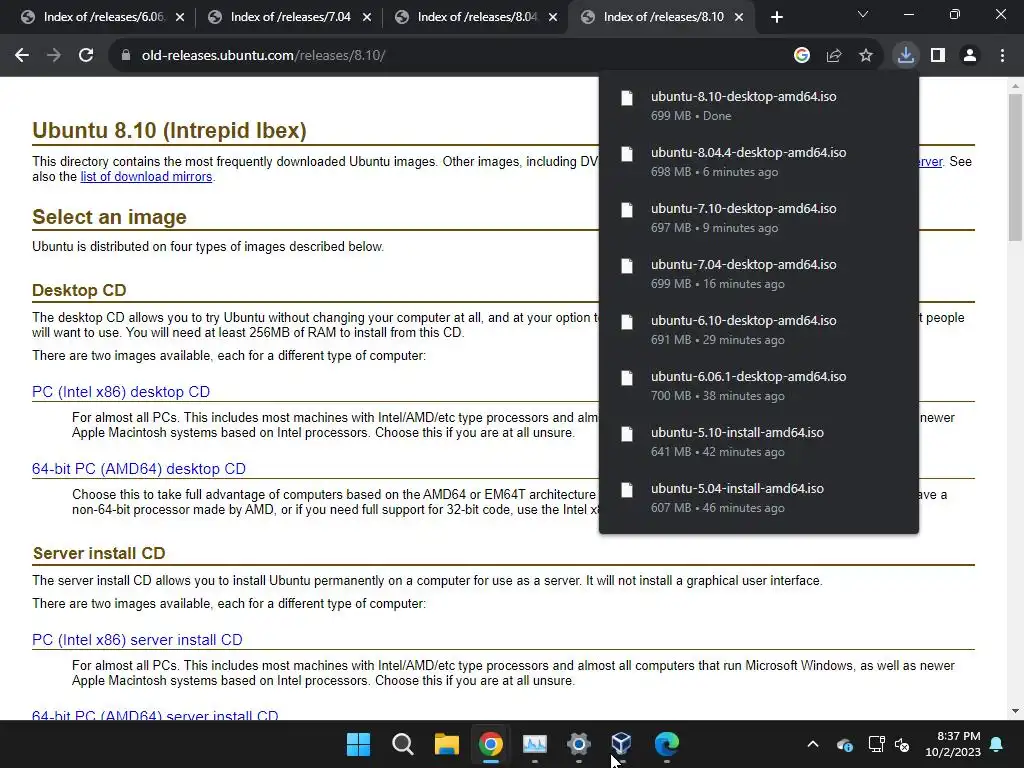Open PC (Intel x86) desktop CD link

tap(121, 392)
